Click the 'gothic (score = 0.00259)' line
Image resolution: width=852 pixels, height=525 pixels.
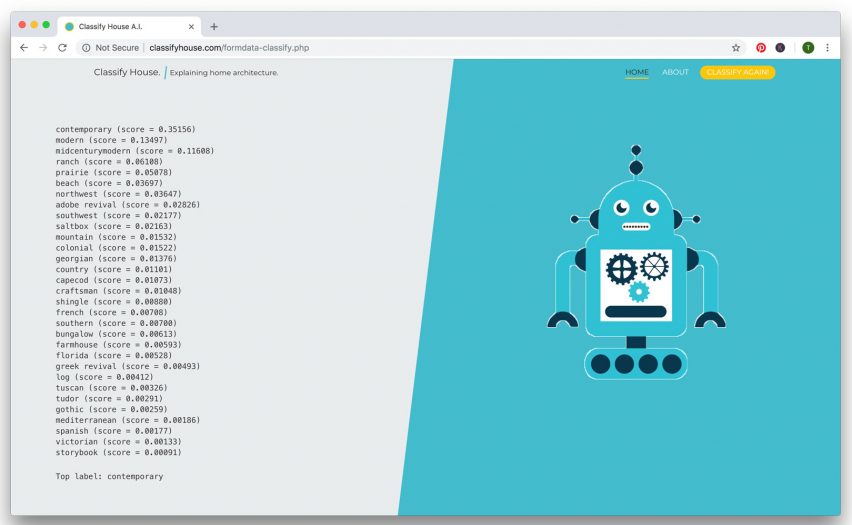tap(111, 409)
